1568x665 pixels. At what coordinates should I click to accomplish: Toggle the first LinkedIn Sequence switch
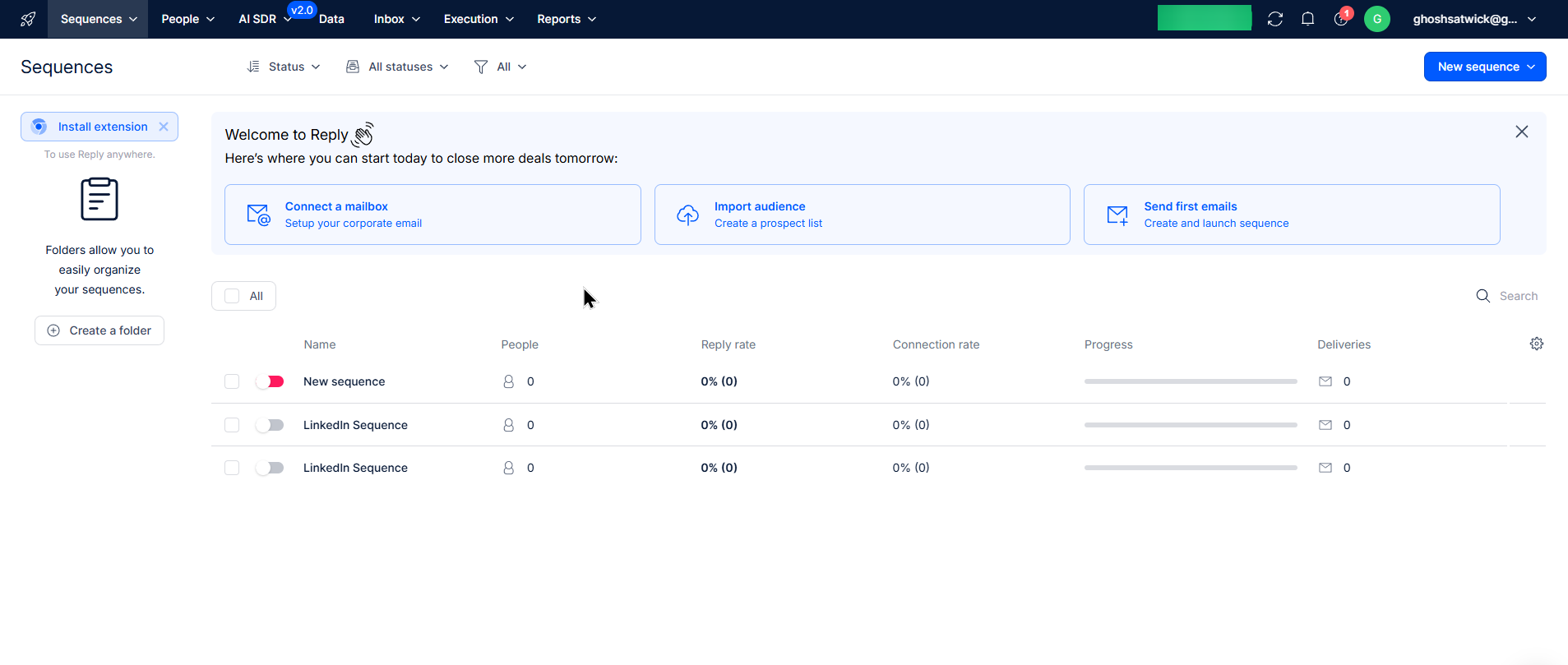(270, 425)
